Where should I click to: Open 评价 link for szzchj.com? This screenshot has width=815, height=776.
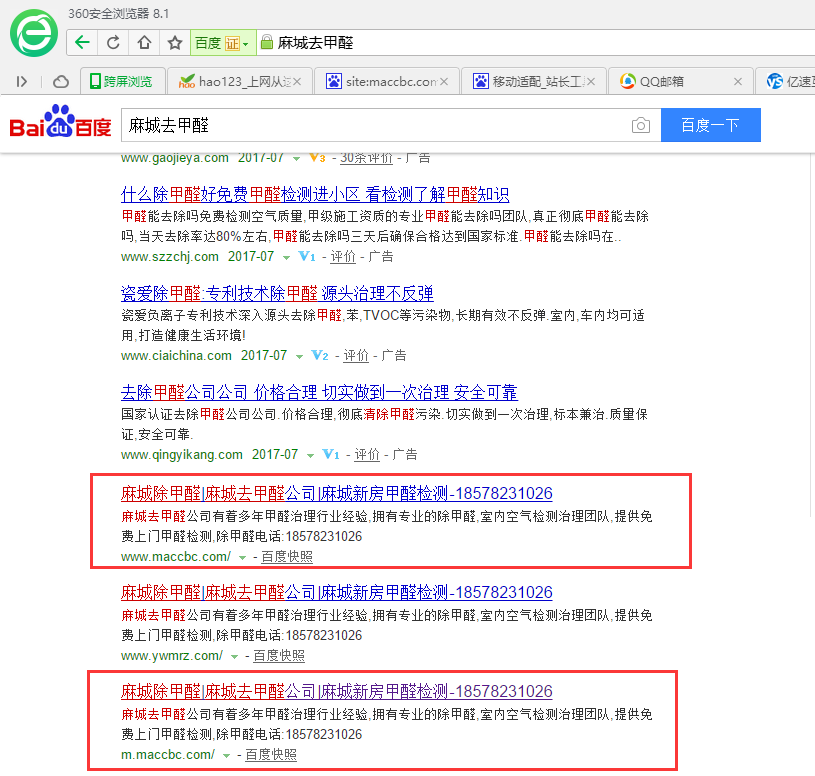[x=343, y=256]
